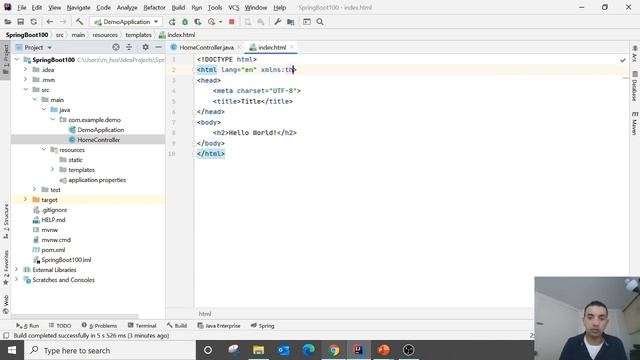Open the Maven side panel
640x360 pixels.
pos(634,123)
